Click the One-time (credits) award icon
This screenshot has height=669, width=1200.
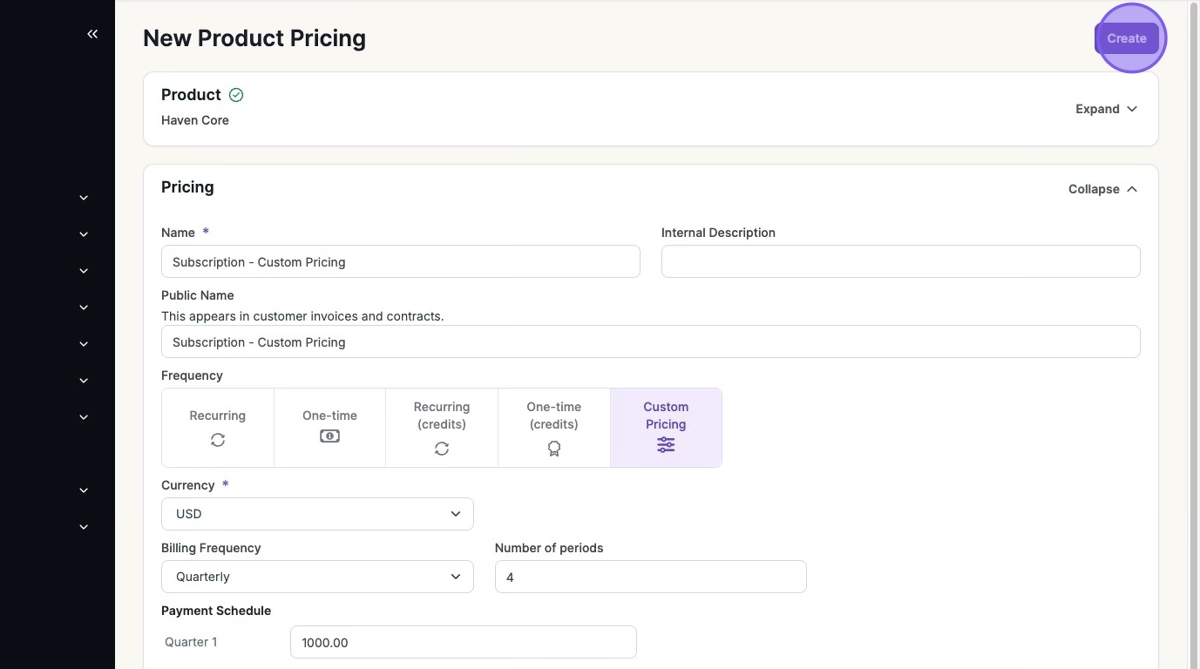point(554,448)
